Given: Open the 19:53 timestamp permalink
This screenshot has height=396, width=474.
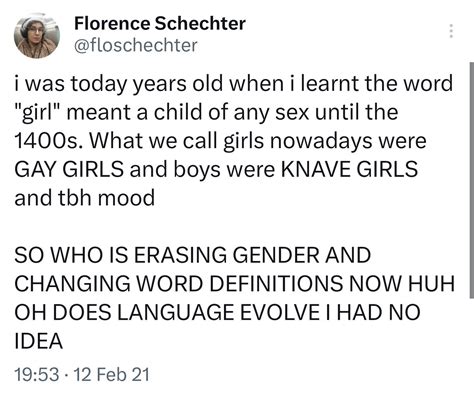Looking at the screenshot, I should point(36,374).
